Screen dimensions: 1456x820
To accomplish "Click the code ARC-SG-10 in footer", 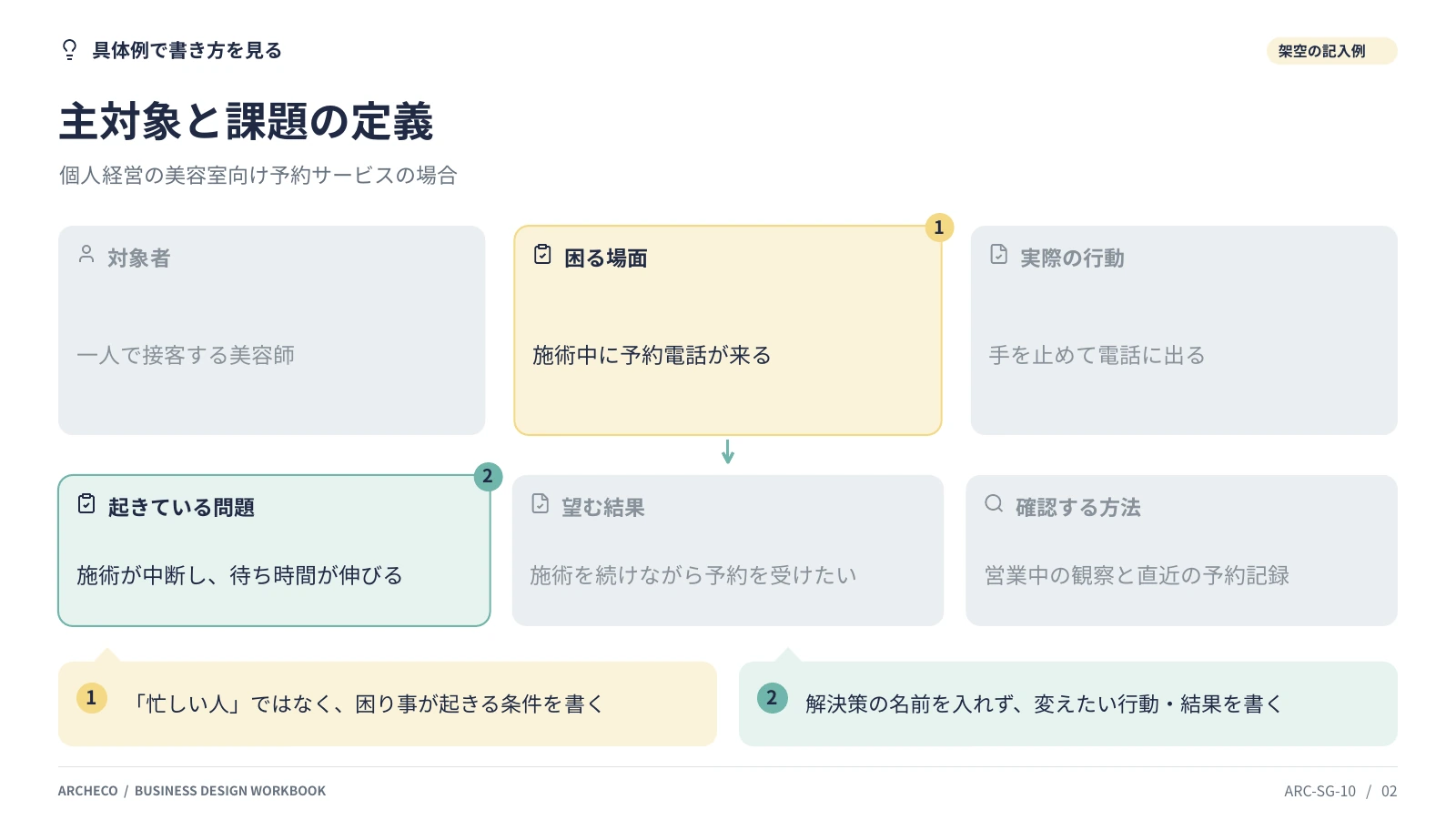I will pyautogui.click(x=1320, y=791).
